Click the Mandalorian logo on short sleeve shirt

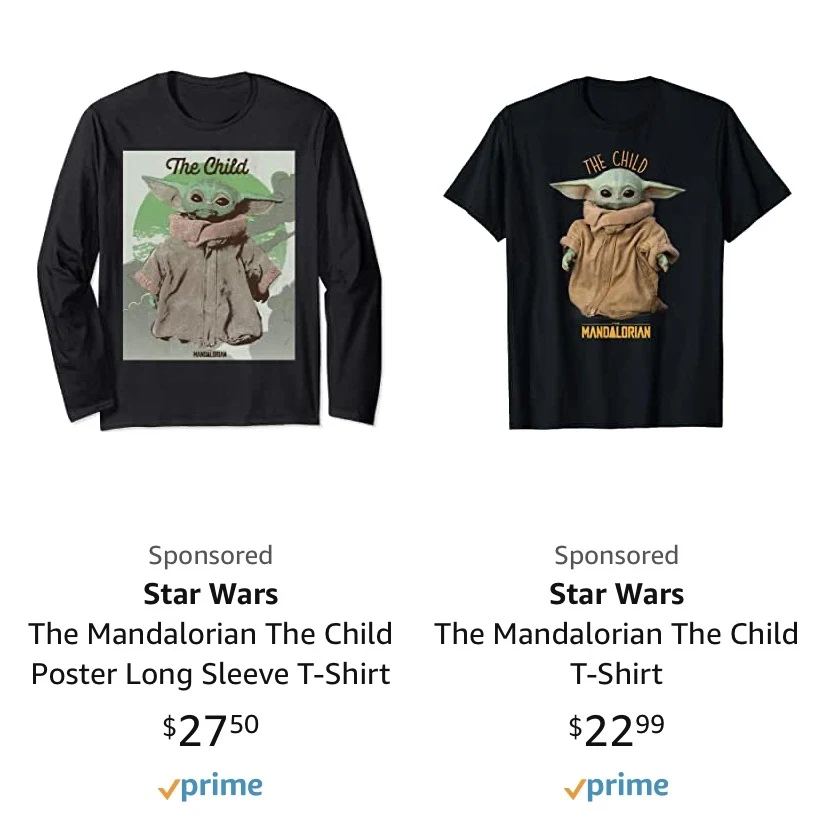click(616, 331)
